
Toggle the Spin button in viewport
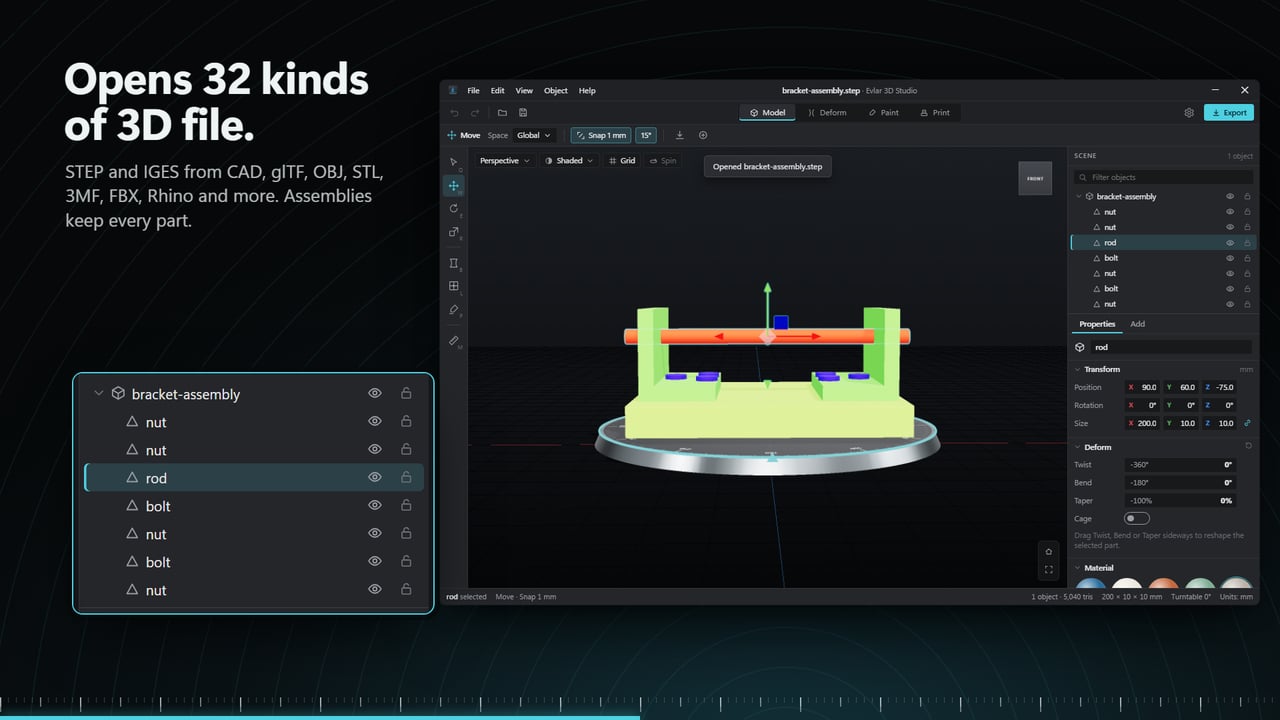pos(663,160)
